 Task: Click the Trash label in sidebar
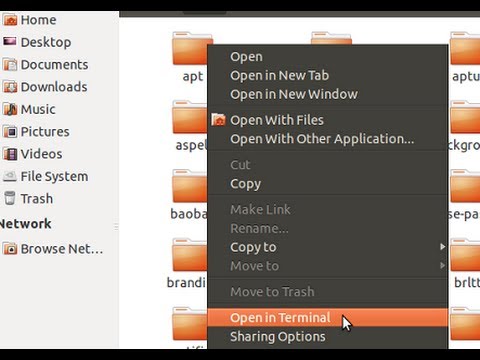[37, 199]
